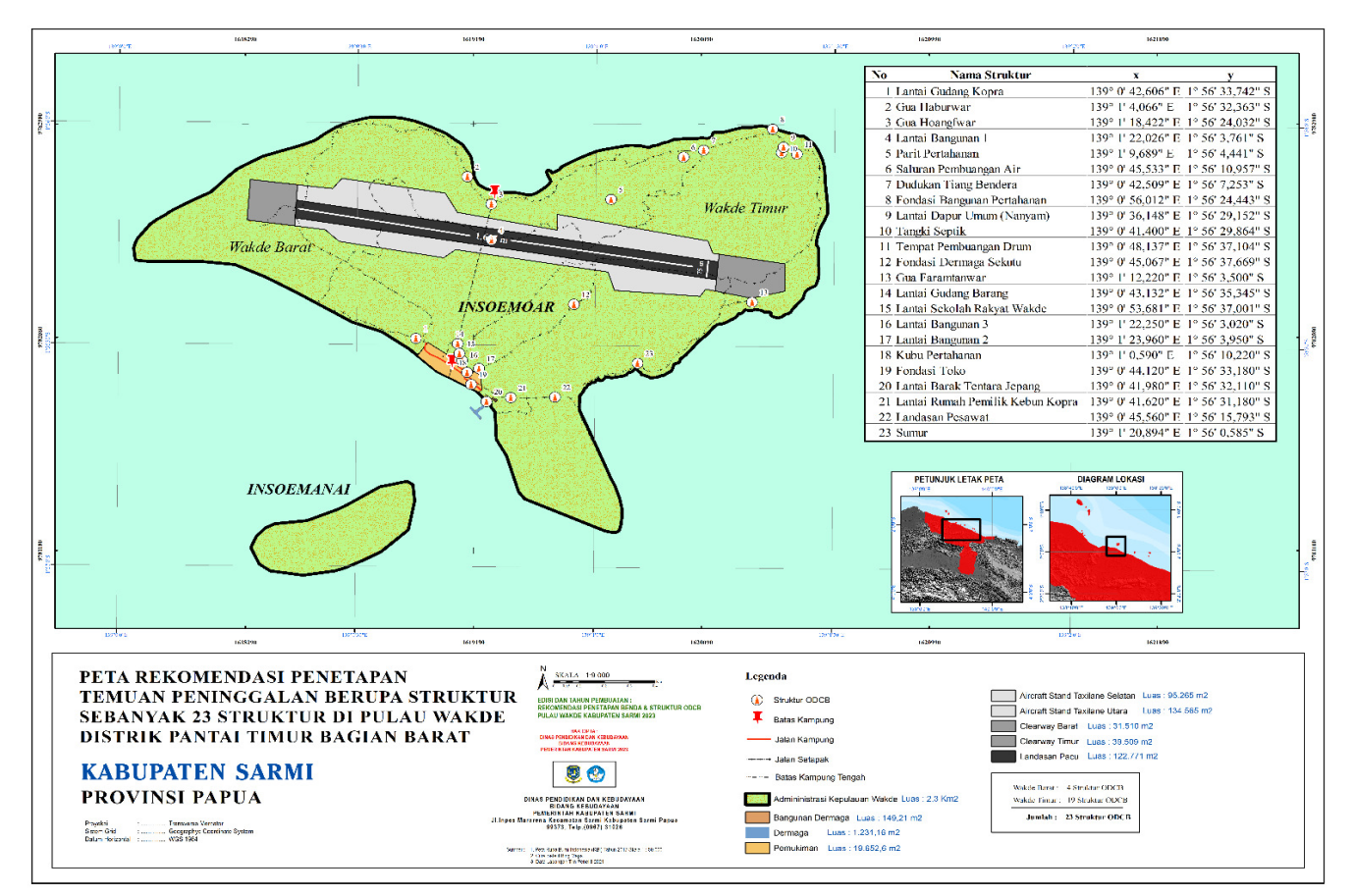Click structure marker 12 south of the runway
Image resolution: width=1354 pixels, height=896 pixels.
click(575, 303)
